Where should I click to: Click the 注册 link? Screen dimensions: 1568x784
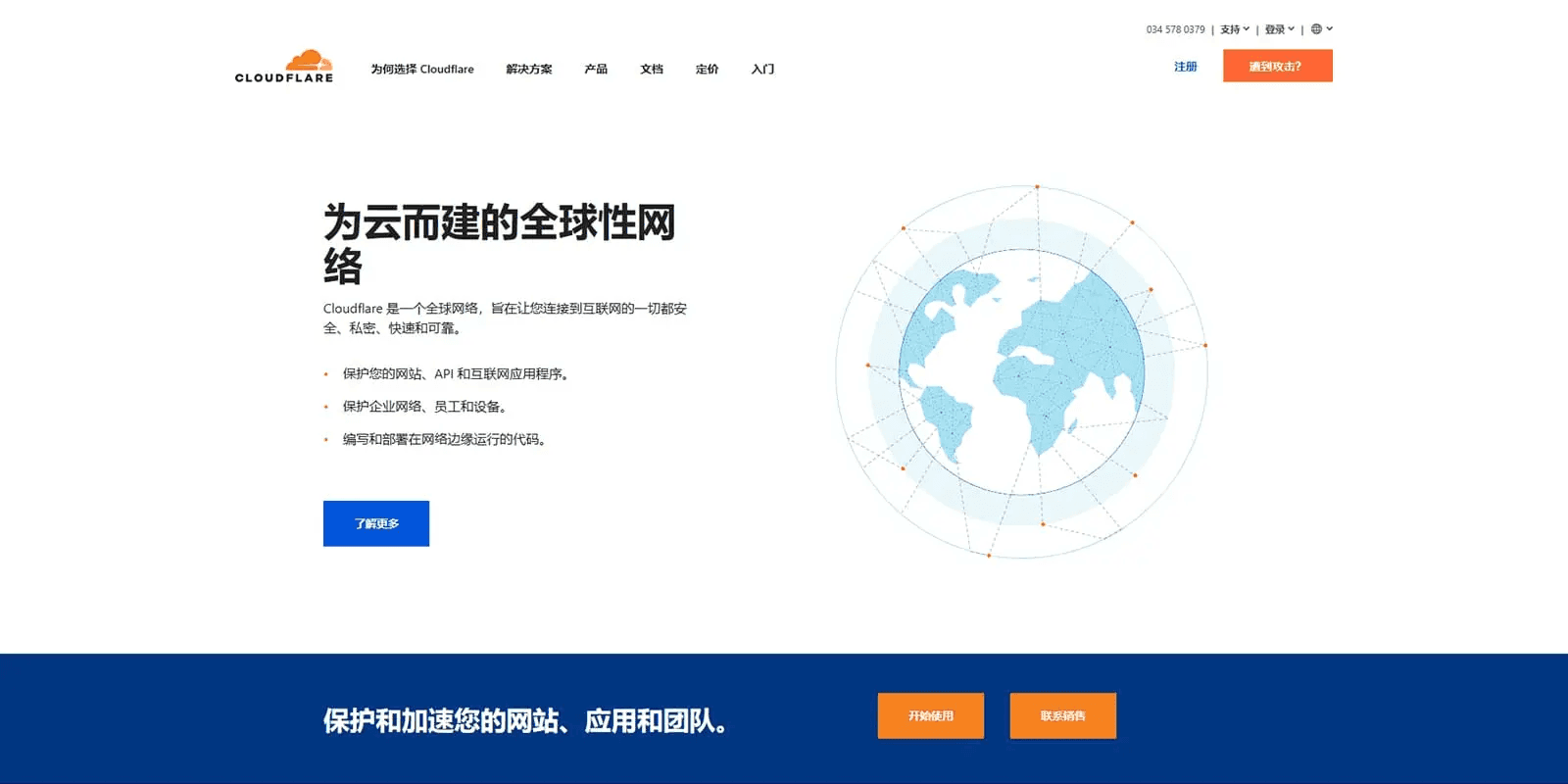pos(1186,67)
